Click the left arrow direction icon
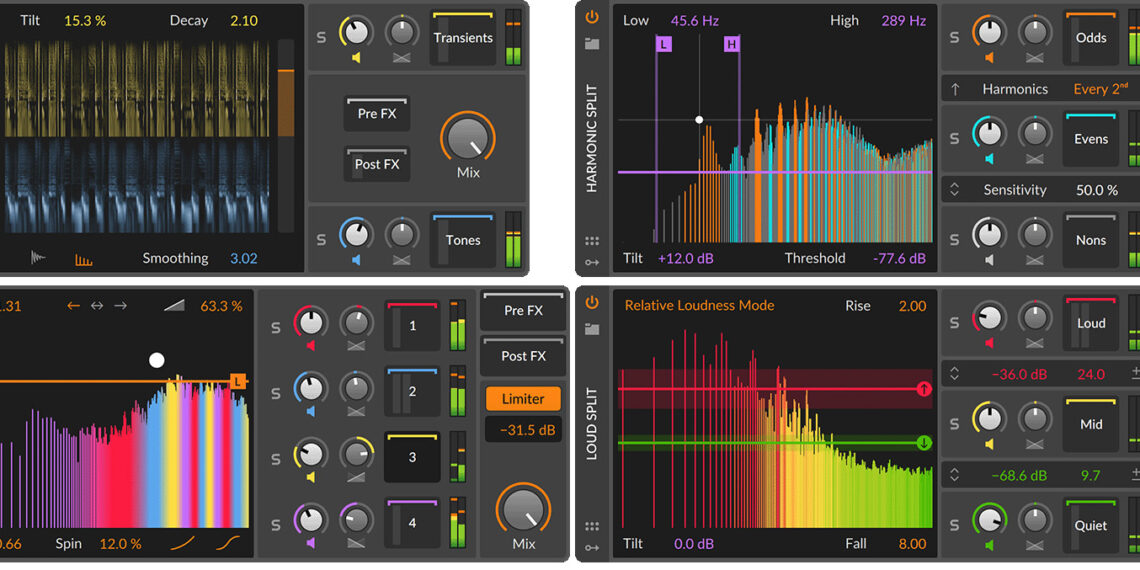Image resolution: width=1140 pixels, height=570 pixels. [x=73, y=306]
